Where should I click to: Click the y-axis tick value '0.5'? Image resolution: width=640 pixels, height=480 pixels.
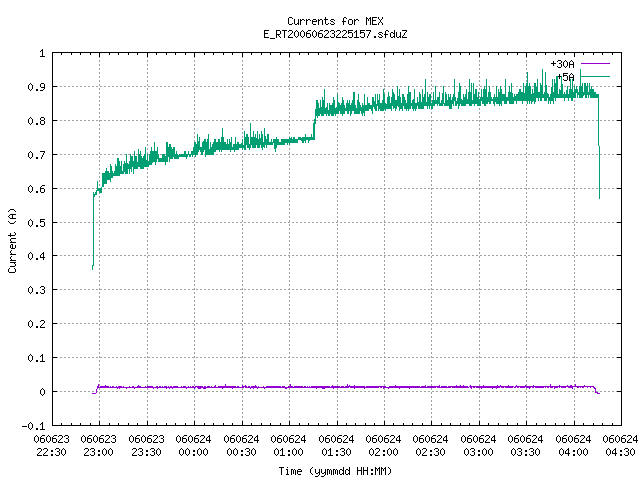(x=36, y=223)
